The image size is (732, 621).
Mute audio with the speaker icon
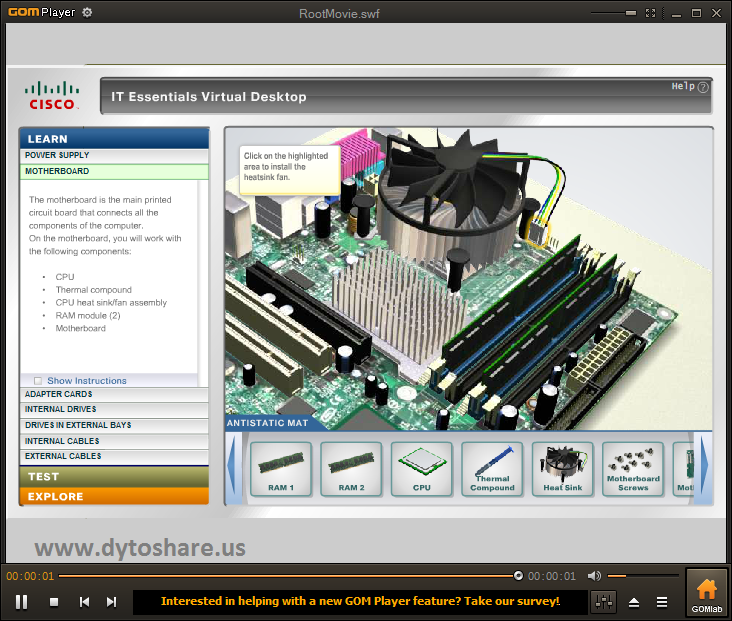click(594, 576)
